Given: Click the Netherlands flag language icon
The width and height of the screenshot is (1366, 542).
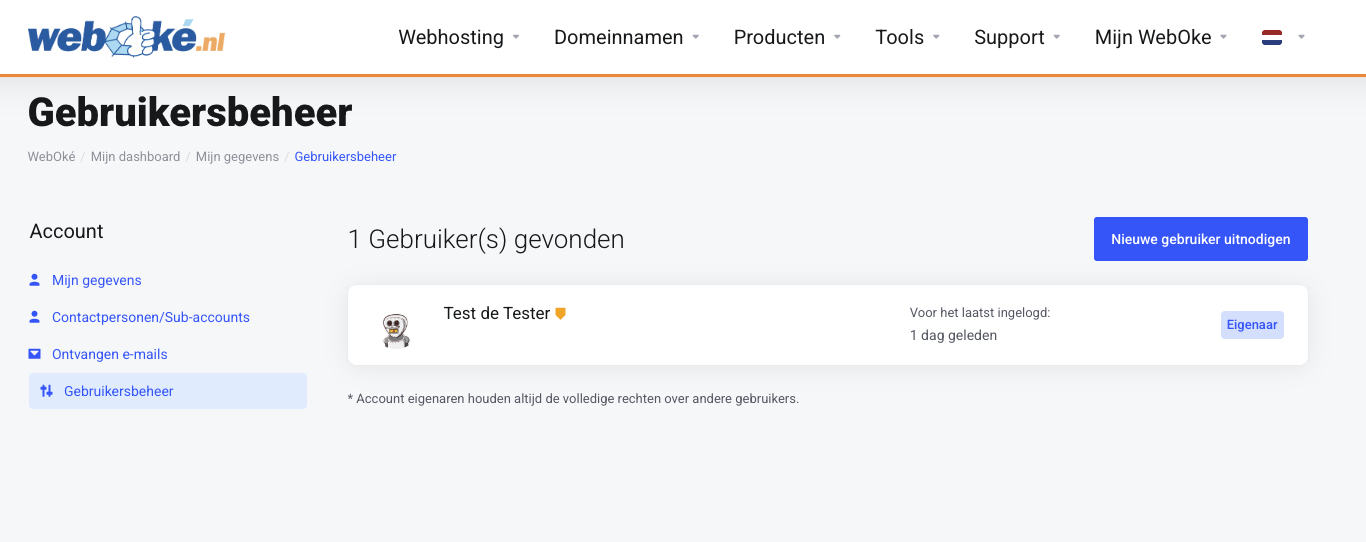Looking at the screenshot, I should [x=1272, y=38].
